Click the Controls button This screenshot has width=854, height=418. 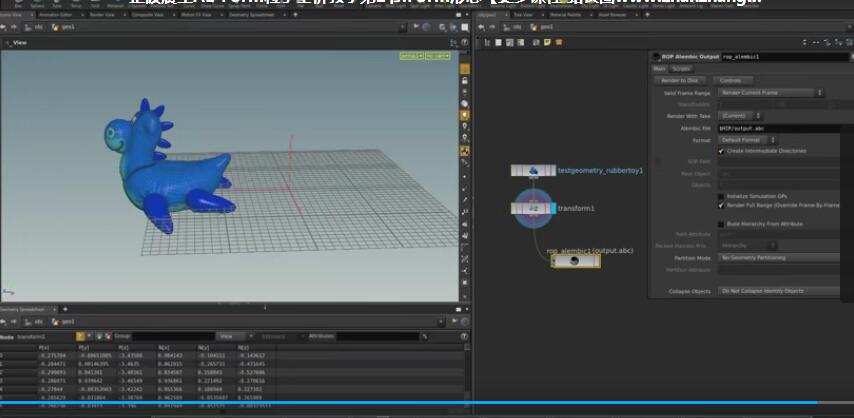[x=730, y=80]
